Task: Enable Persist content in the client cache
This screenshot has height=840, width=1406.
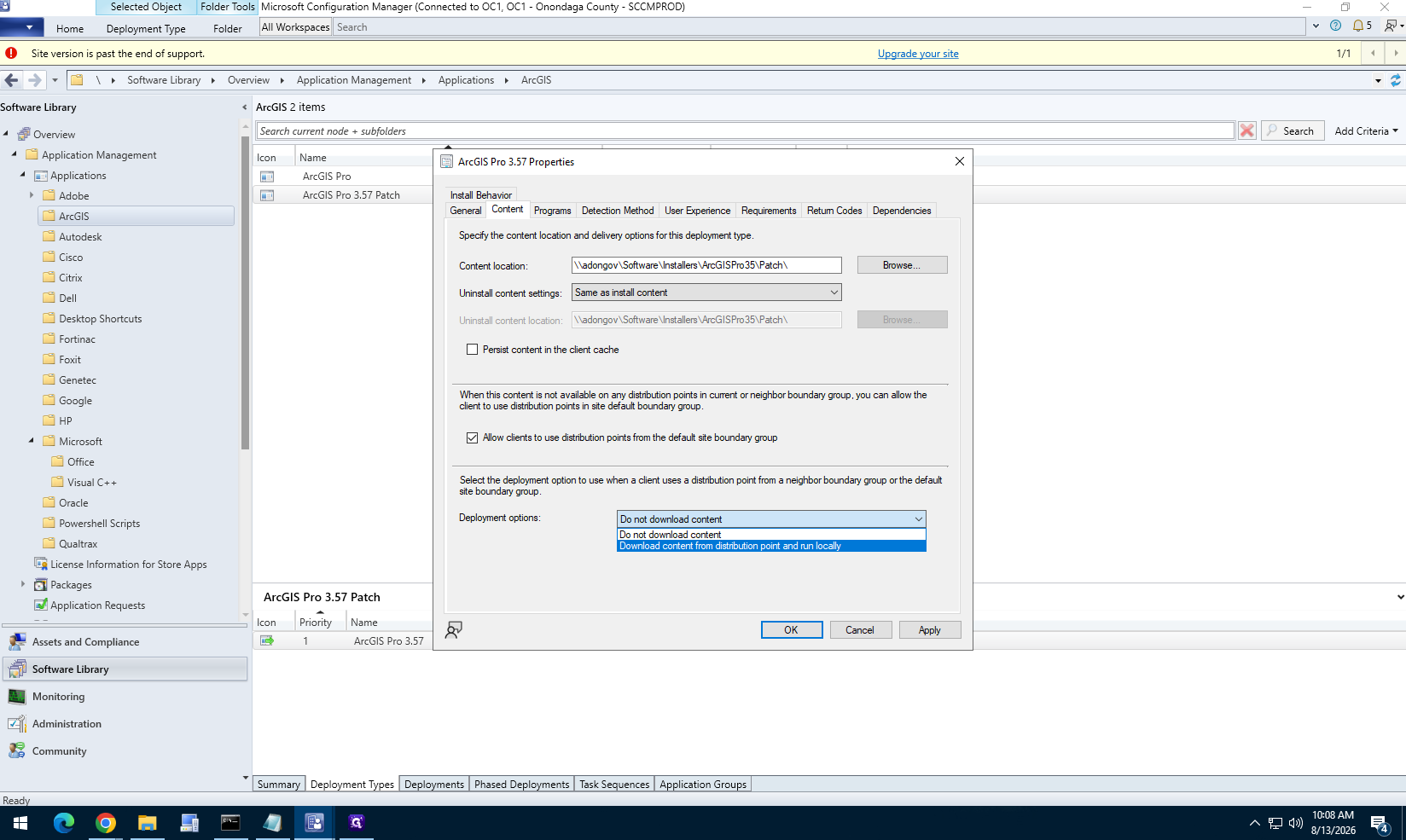Action: (x=472, y=350)
